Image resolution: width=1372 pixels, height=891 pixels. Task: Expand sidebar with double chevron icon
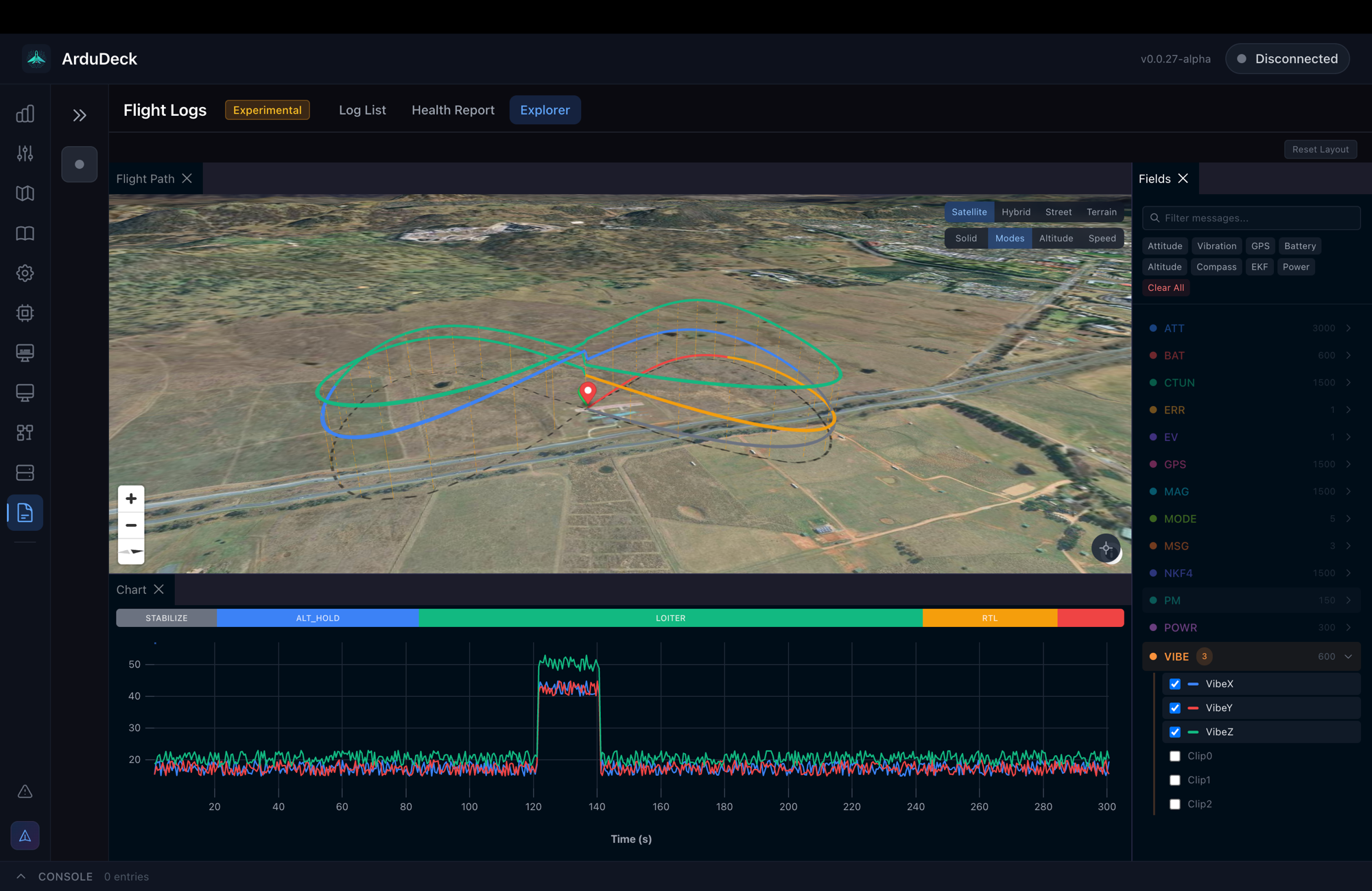[80, 115]
